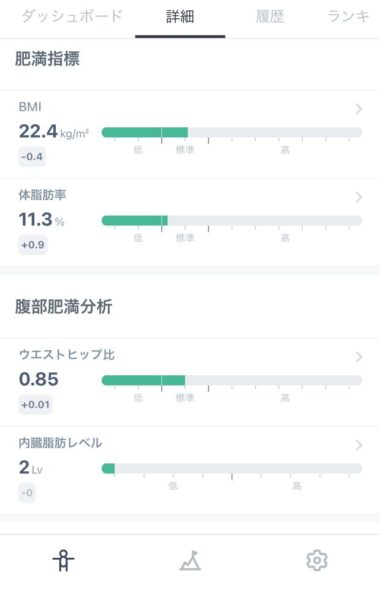
Task: Expand ウエストヒップ比 details chevron
Action: coord(359,357)
